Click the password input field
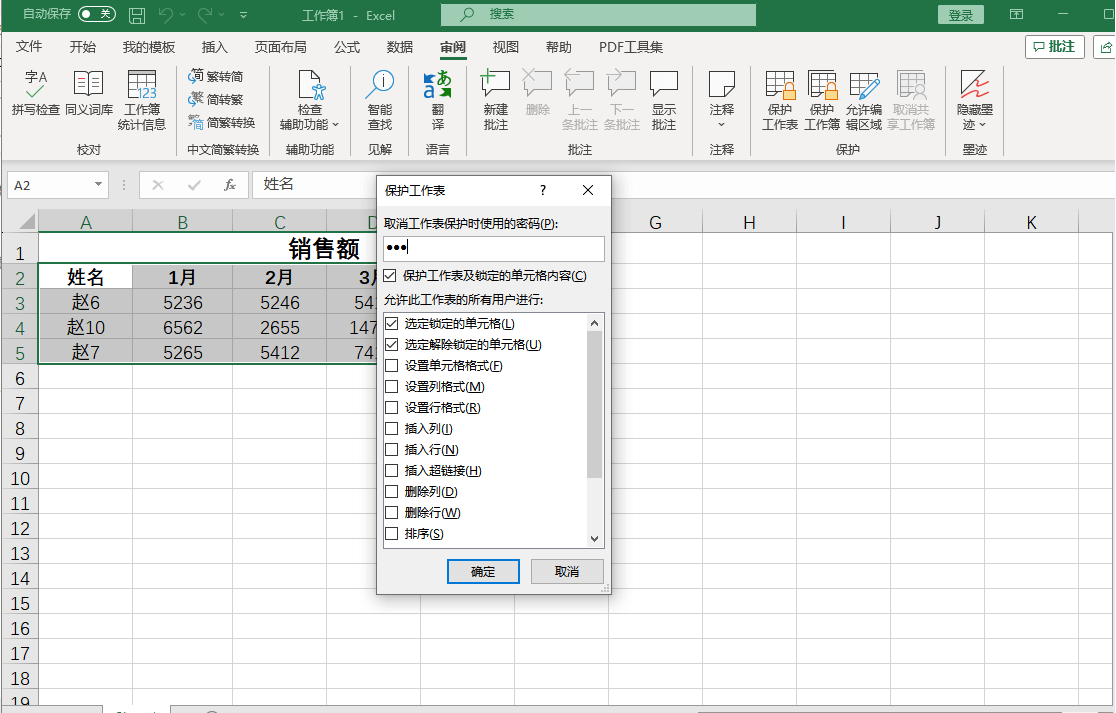The height and width of the screenshot is (713, 1116). (494, 249)
